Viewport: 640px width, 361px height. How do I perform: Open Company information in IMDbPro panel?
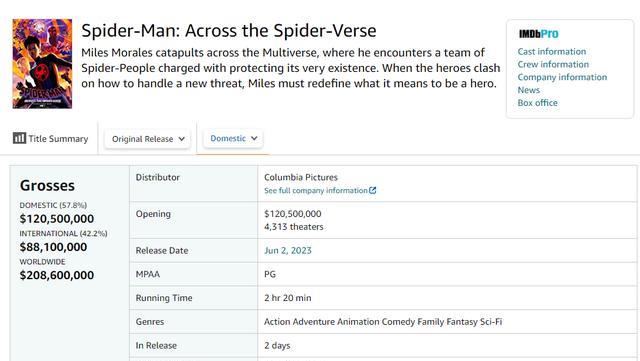(562, 77)
